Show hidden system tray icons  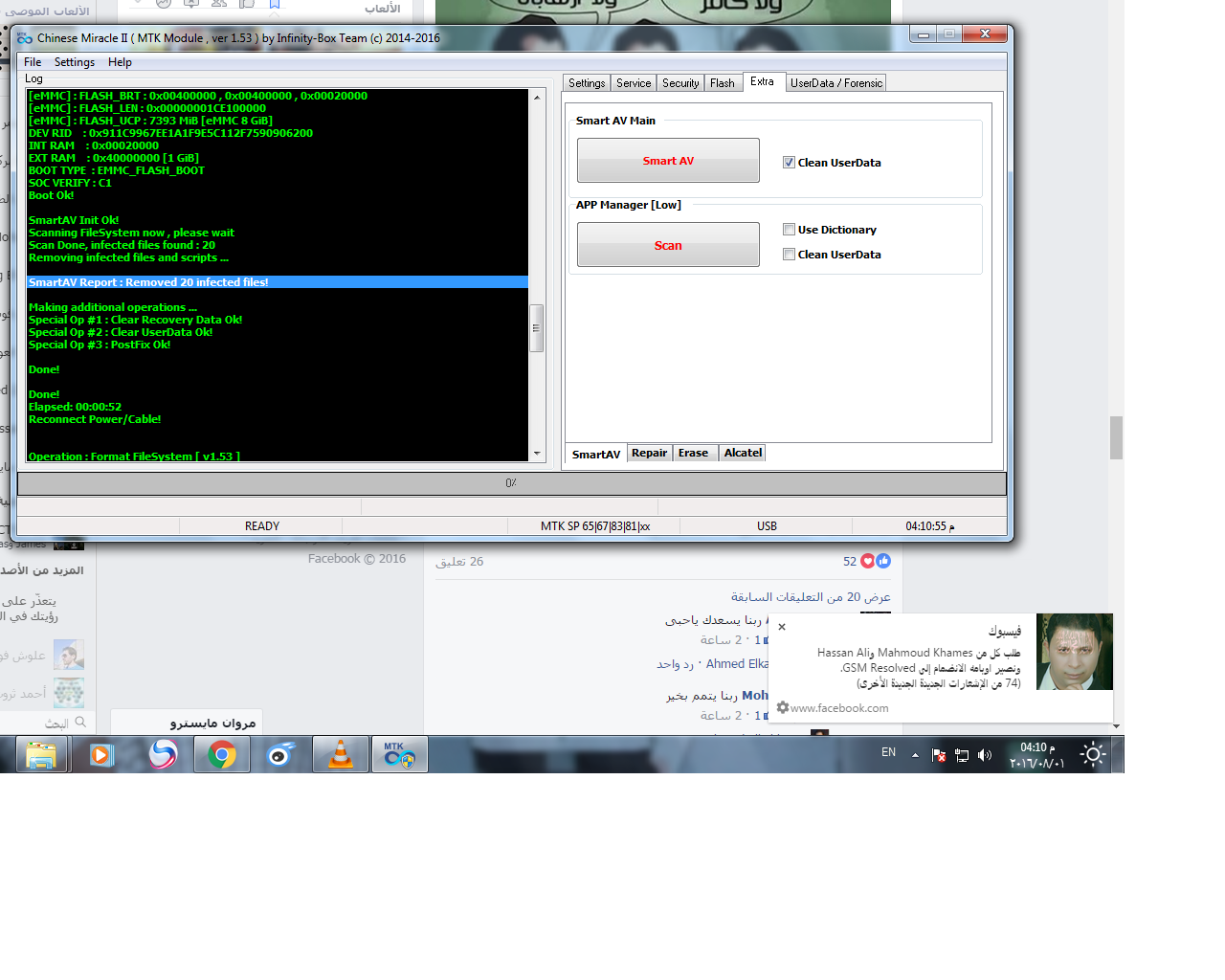pyautogui.click(x=915, y=755)
